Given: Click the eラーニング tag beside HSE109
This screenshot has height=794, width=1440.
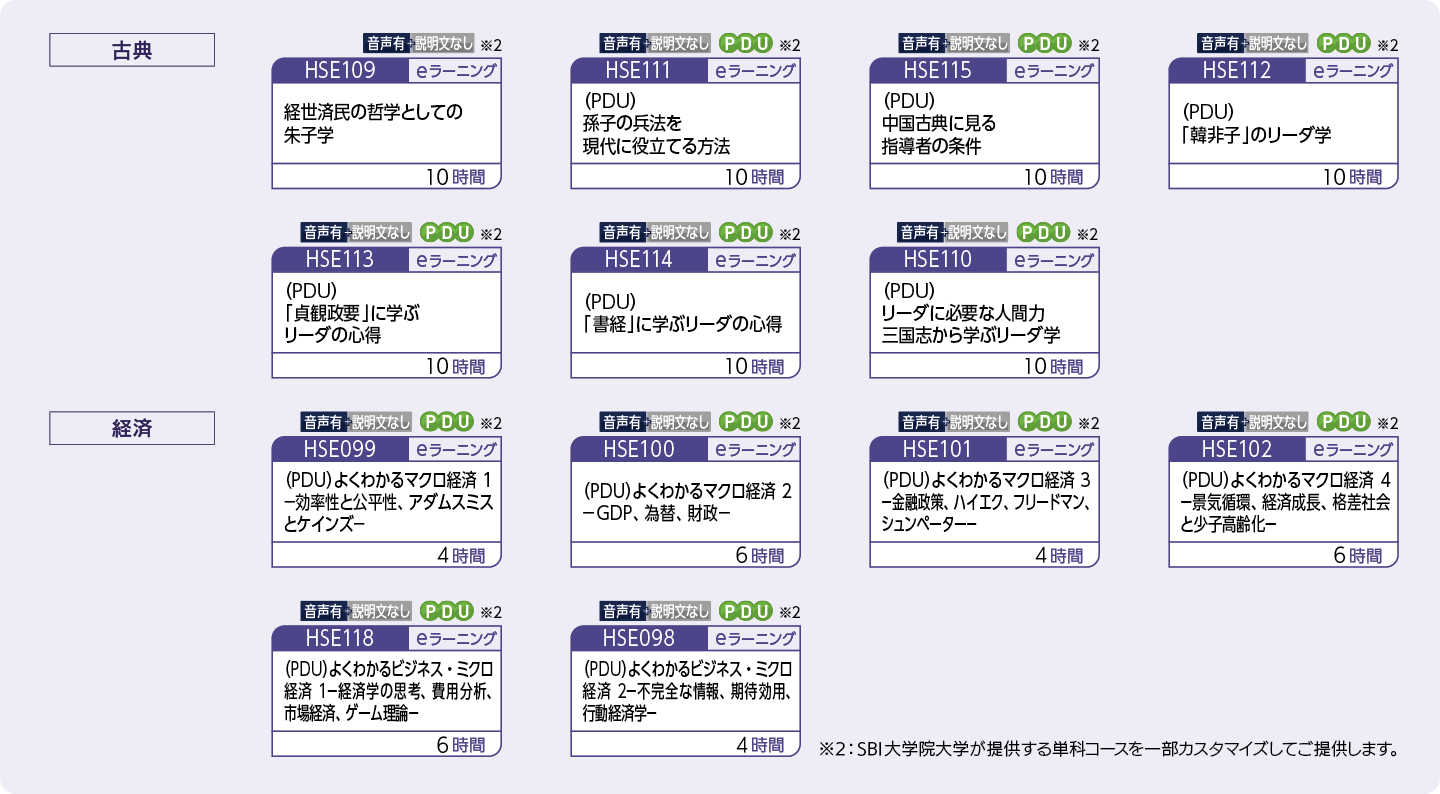Looking at the screenshot, I should [456, 71].
